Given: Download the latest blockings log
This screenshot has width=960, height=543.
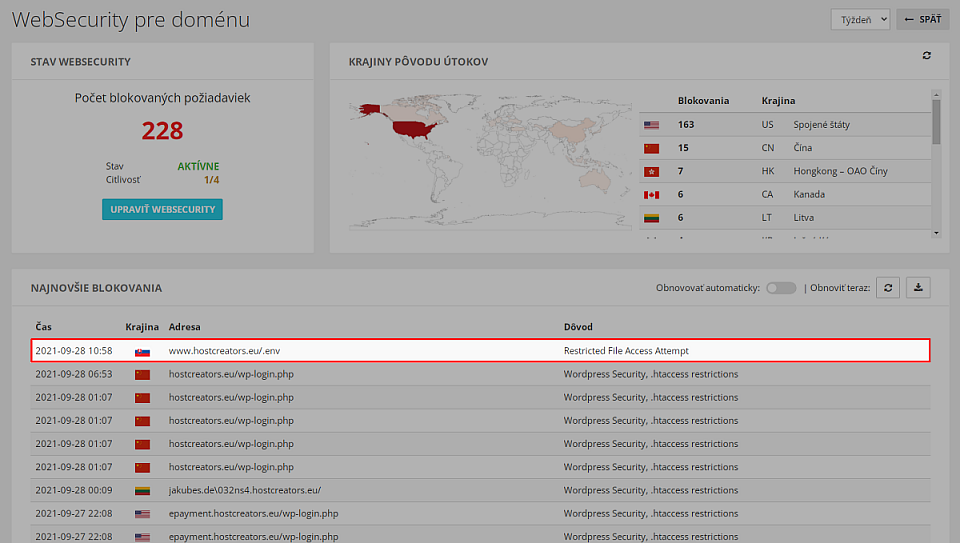Looking at the screenshot, I should [918, 288].
